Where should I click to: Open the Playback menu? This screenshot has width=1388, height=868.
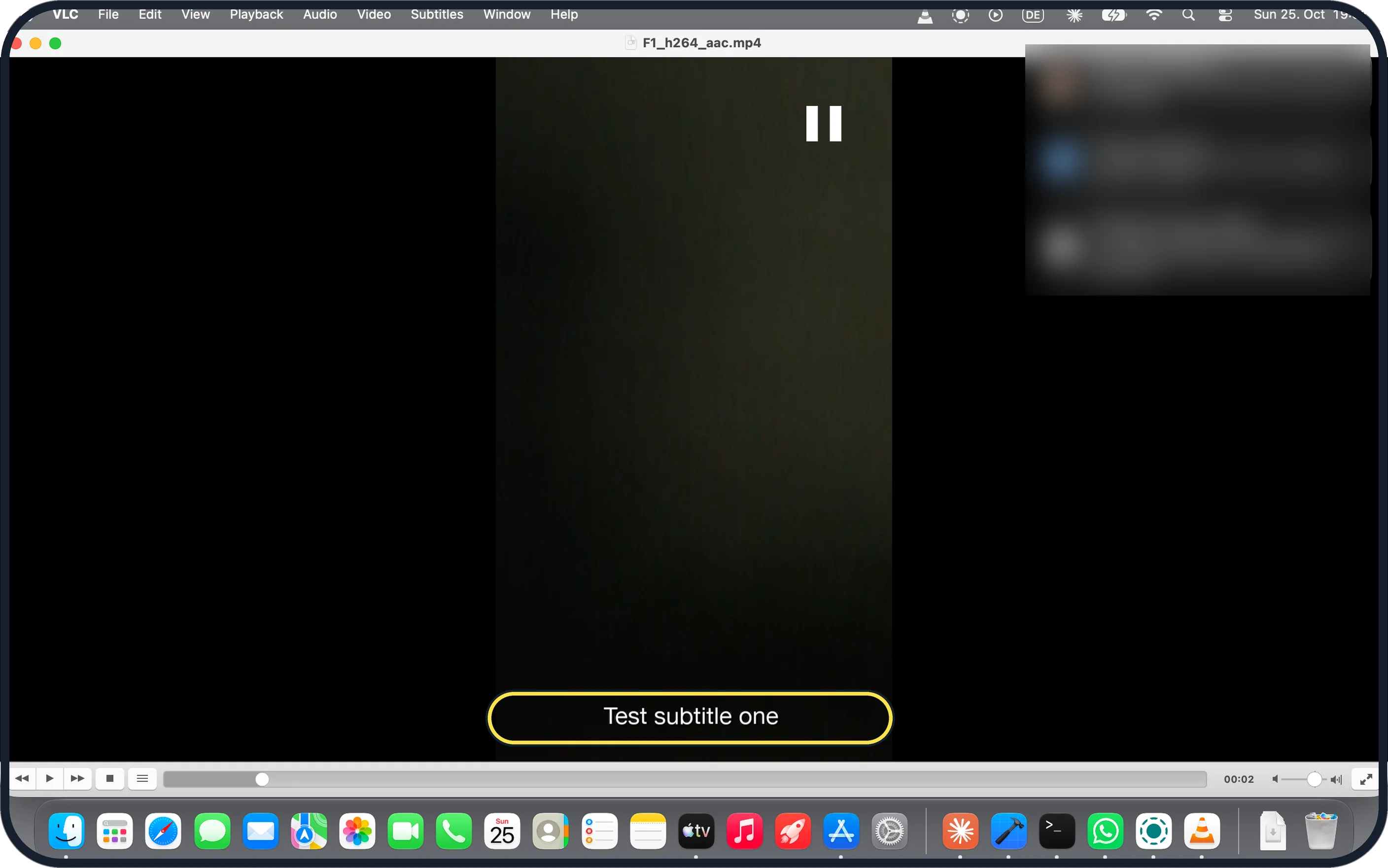click(x=256, y=14)
